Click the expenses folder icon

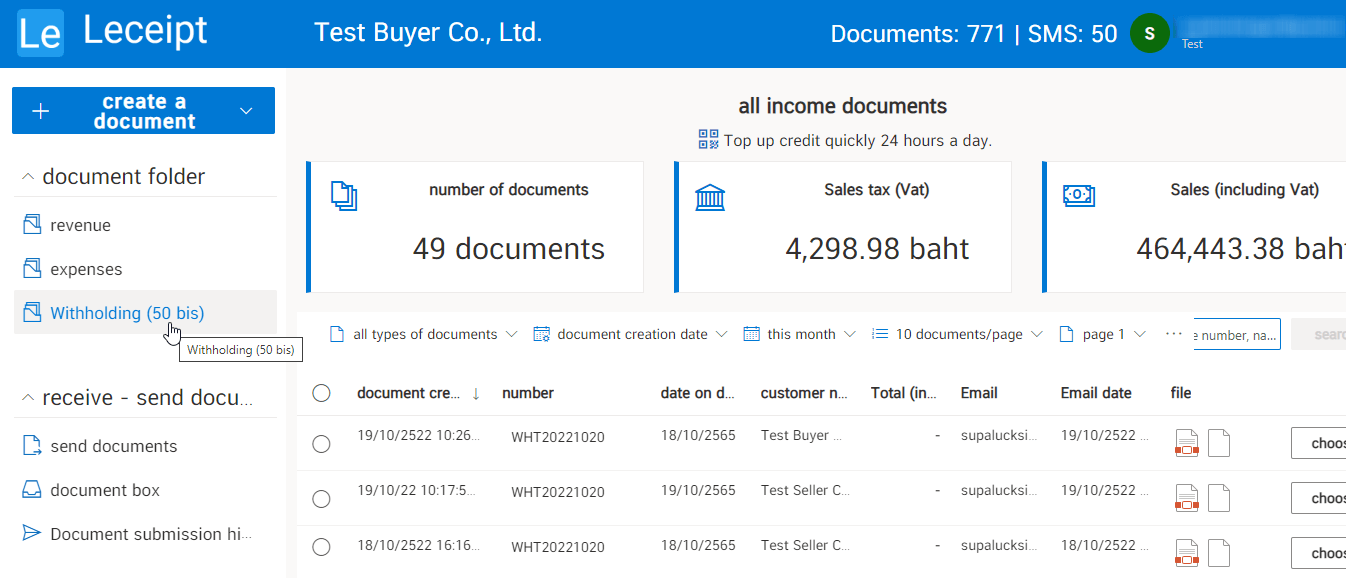coord(31,268)
